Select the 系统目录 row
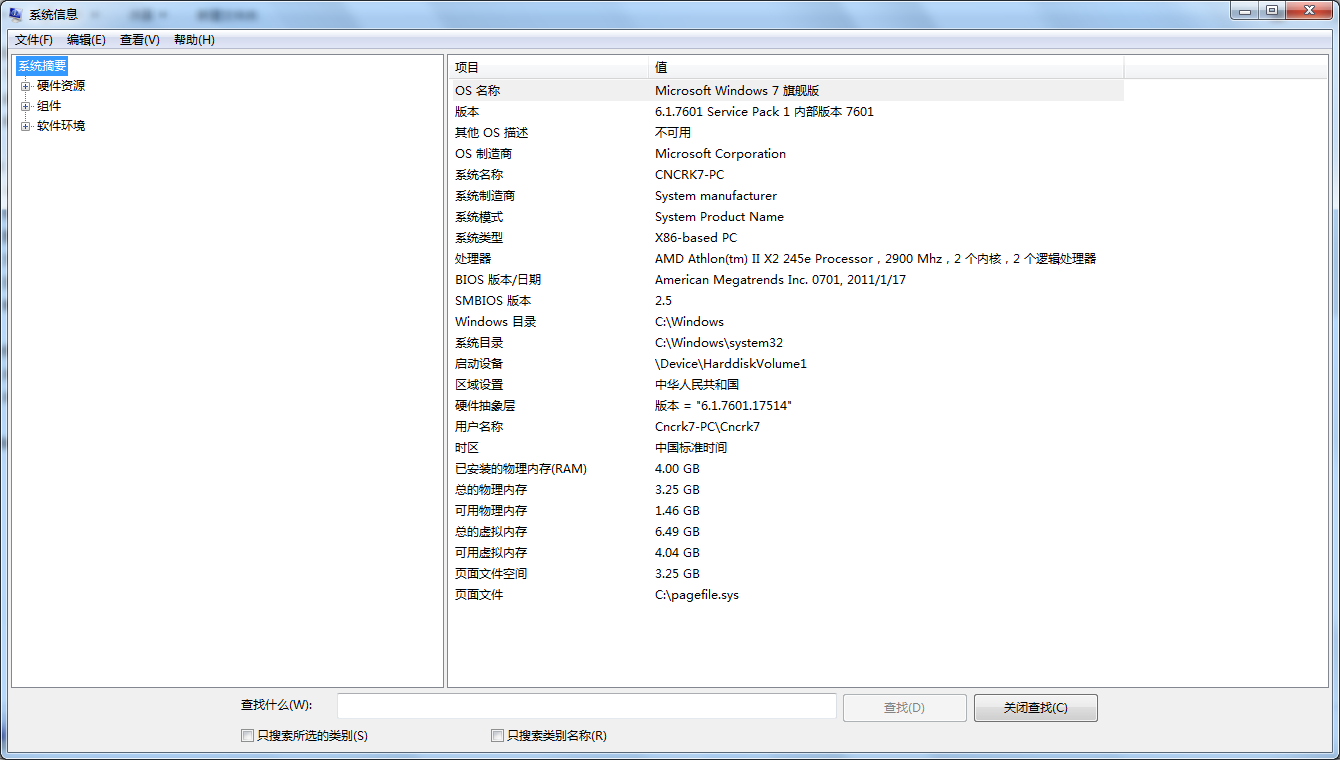This screenshot has width=1340, height=760. pos(786,343)
